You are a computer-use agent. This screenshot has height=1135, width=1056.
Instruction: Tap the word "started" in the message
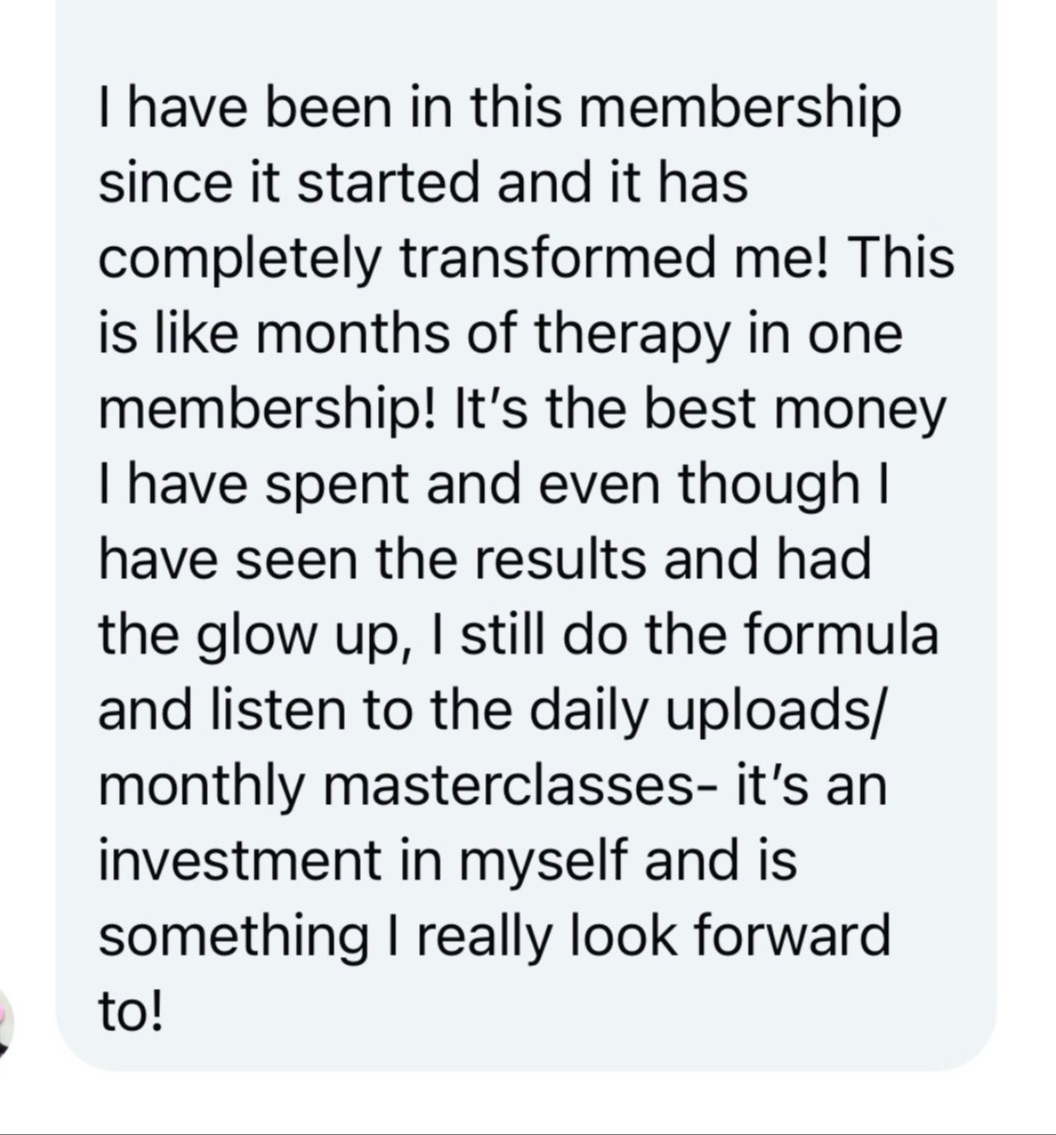pos(389,184)
